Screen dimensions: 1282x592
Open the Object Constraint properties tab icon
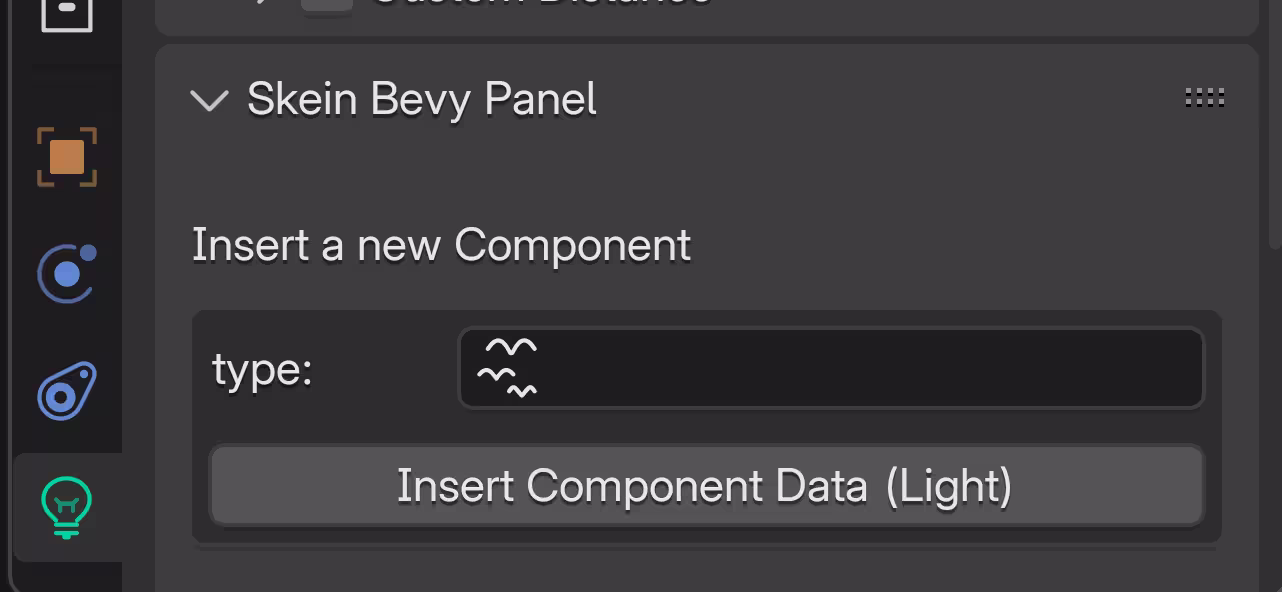[67, 389]
